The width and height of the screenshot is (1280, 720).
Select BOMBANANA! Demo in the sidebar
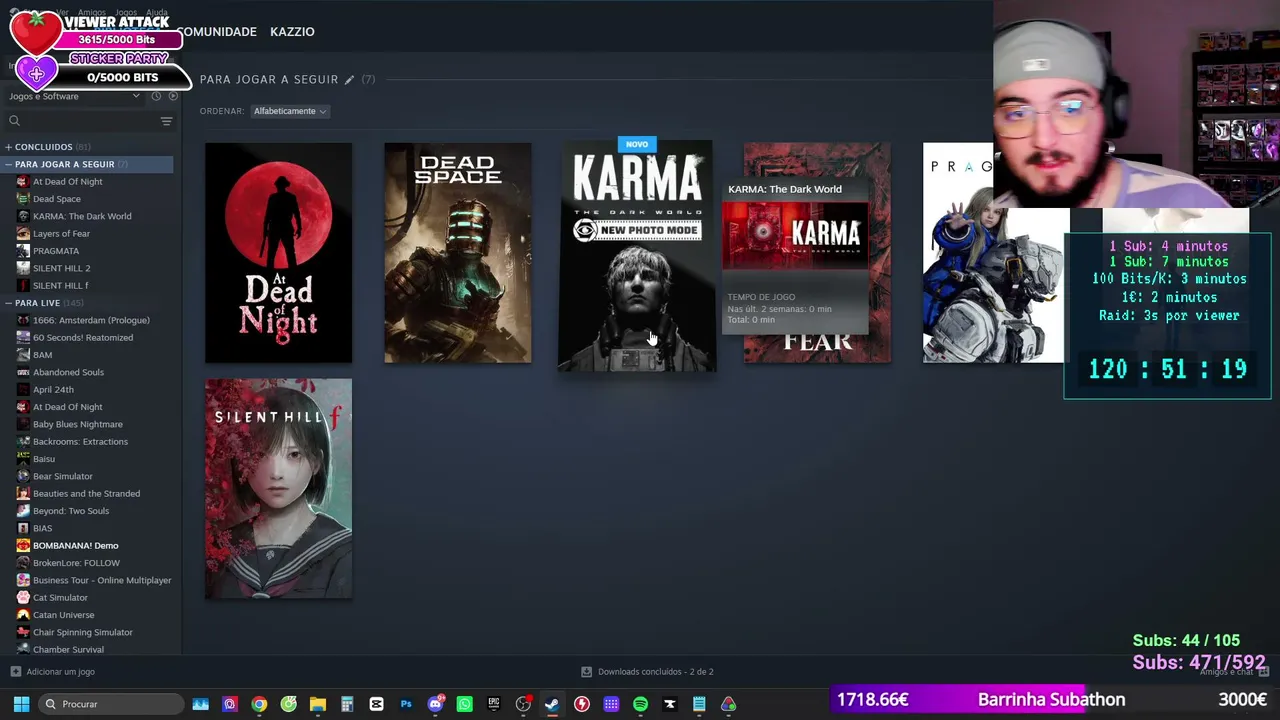[76, 546]
